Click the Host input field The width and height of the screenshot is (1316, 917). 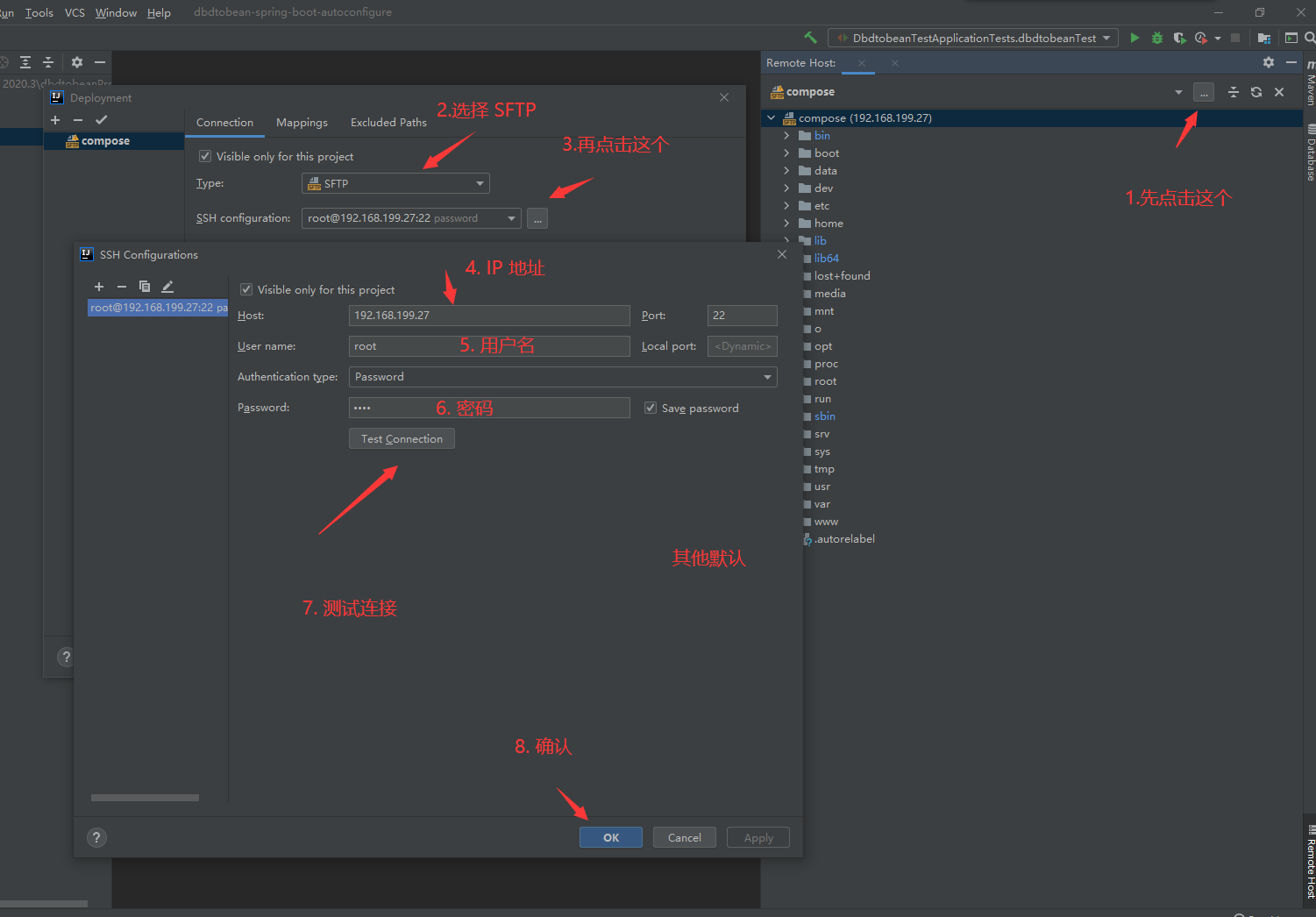click(x=488, y=316)
